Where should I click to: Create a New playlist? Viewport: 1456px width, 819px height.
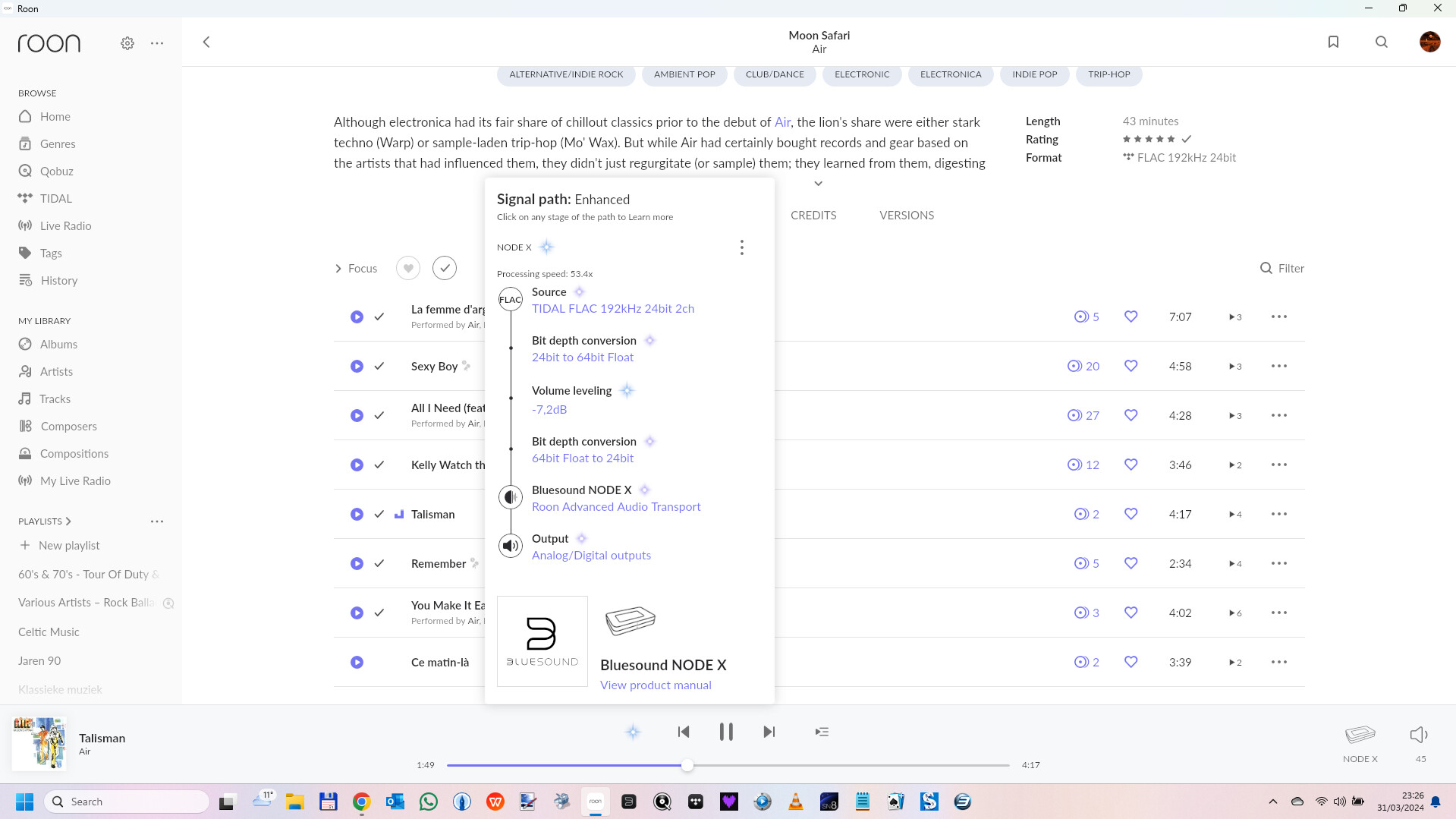(x=59, y=546)
